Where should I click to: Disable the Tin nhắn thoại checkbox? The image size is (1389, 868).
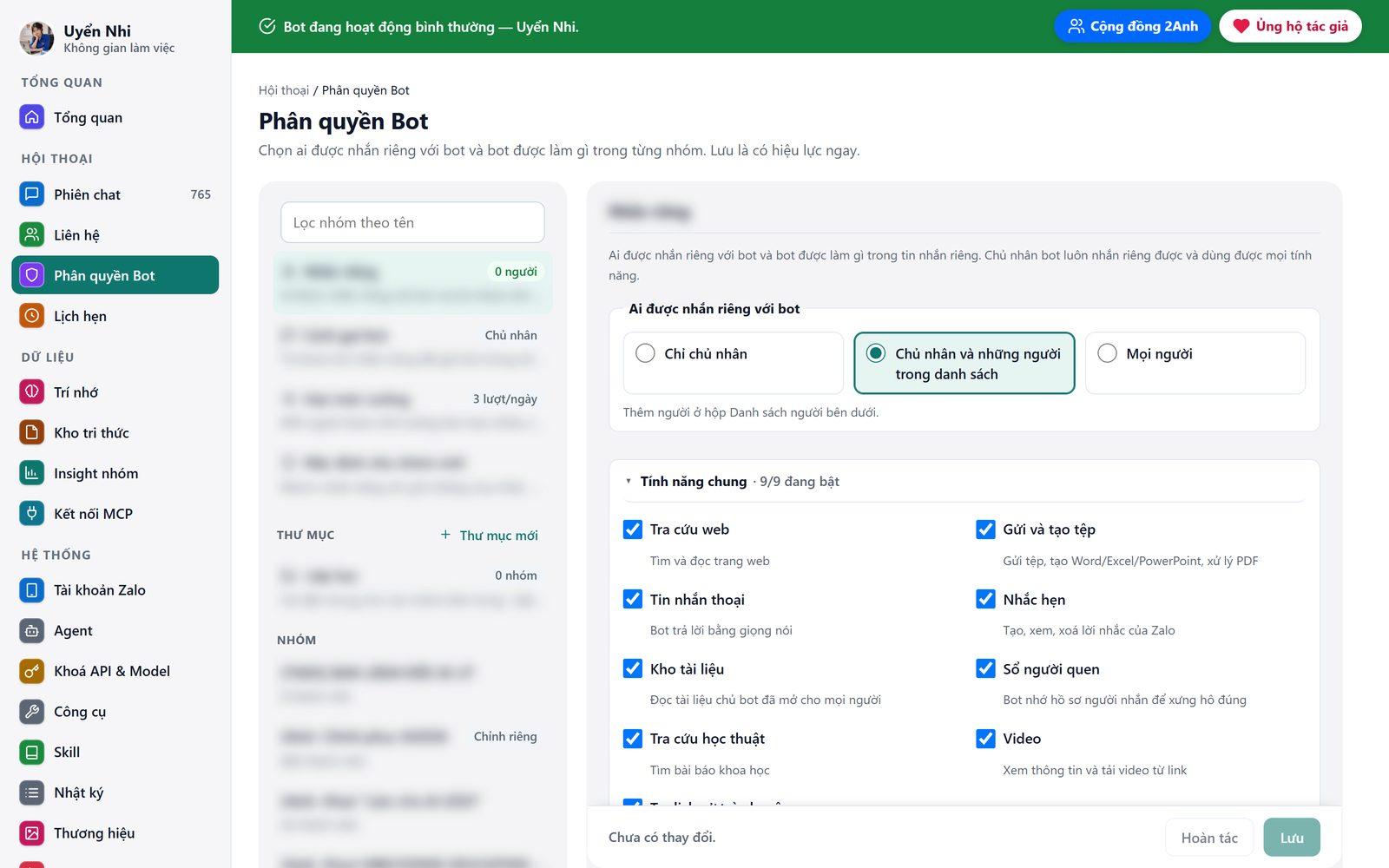click(633, 599)
